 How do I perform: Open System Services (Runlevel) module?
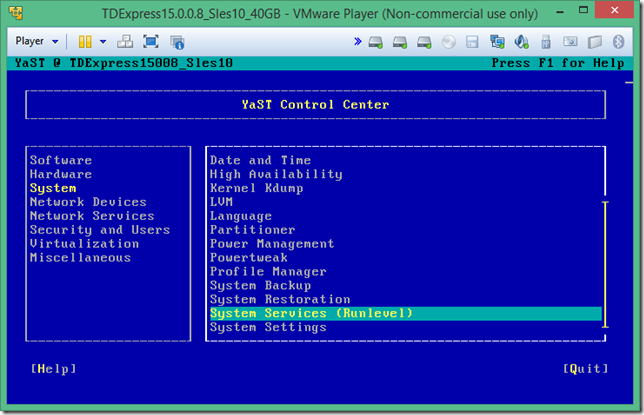[405, 314]
